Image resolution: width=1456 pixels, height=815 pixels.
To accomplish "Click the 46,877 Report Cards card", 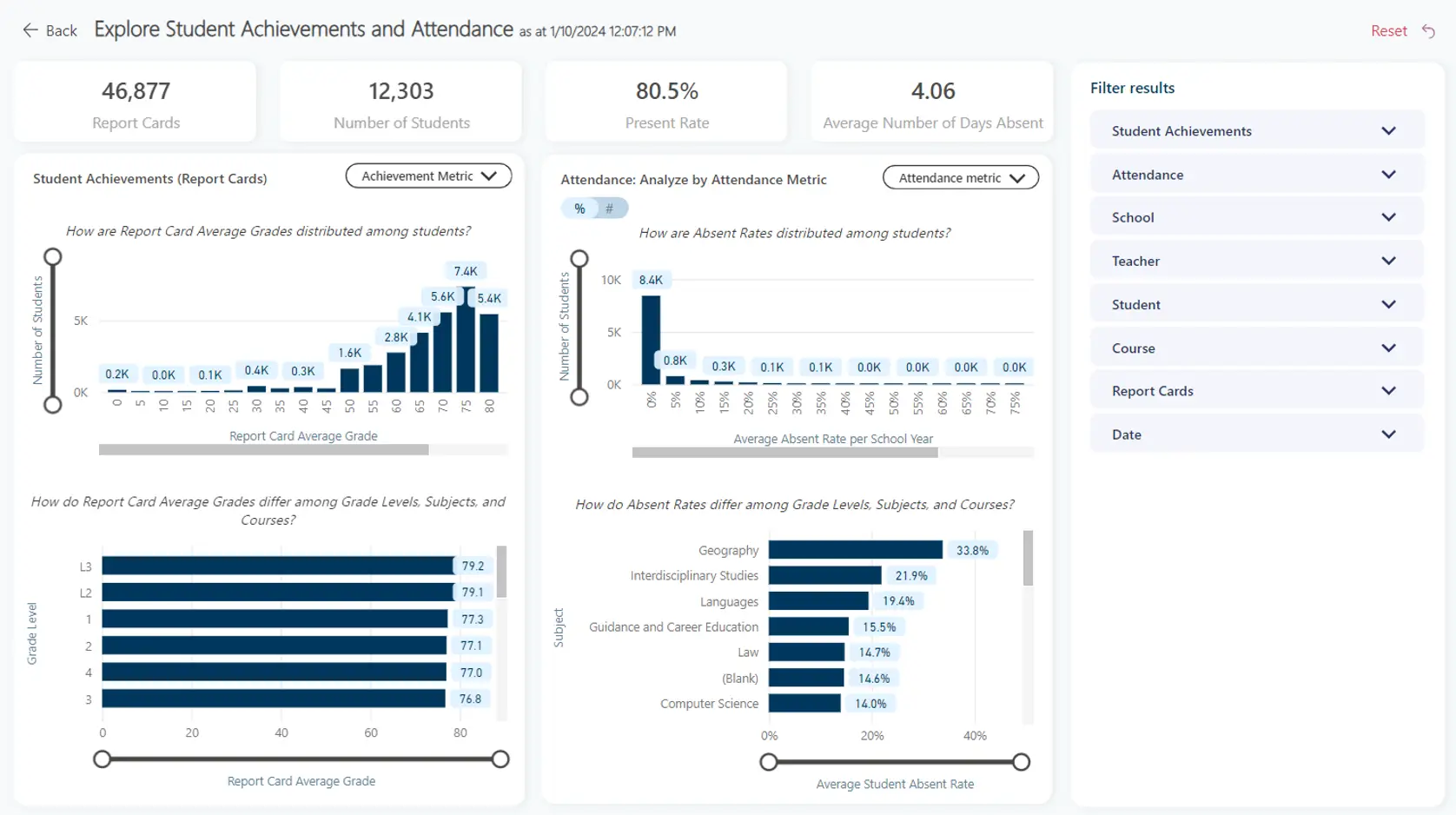I will click(136, 101).
